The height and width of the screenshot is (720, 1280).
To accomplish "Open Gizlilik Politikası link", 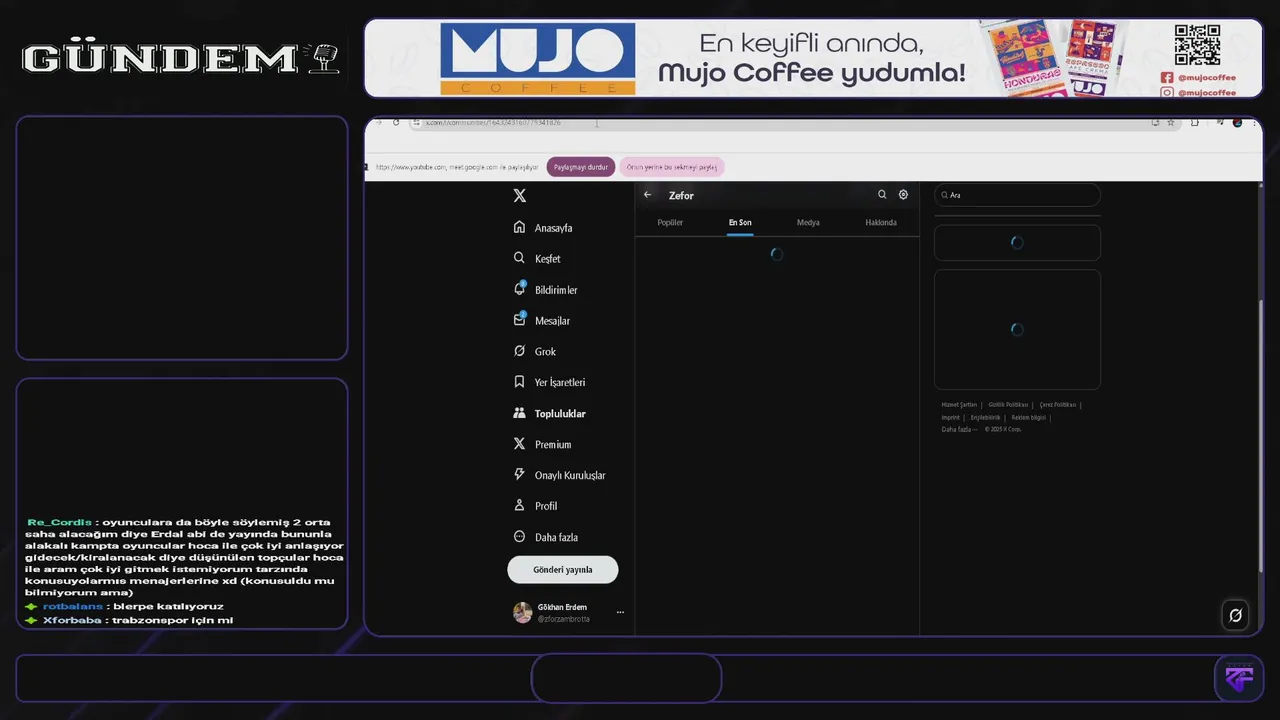I will coord(1008,405).
